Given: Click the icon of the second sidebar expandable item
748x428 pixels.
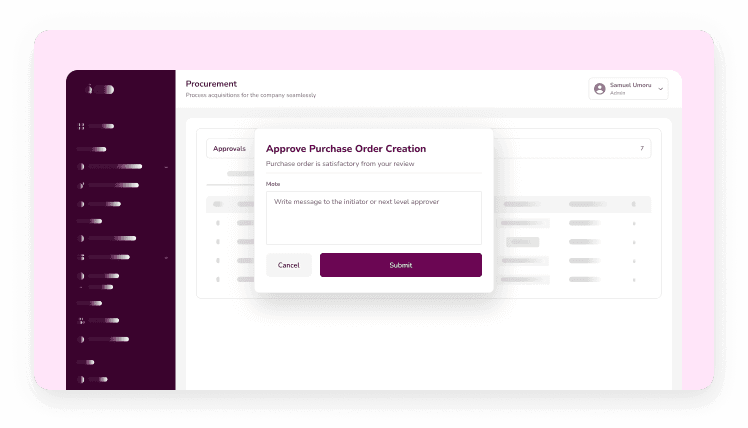Looking at the screenshot, I should point(82,257).
